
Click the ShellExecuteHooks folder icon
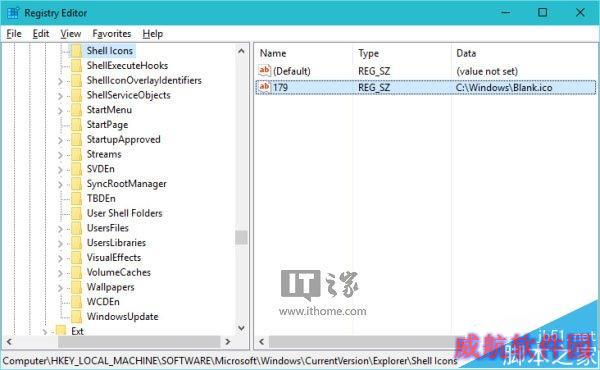pos(77,65)
